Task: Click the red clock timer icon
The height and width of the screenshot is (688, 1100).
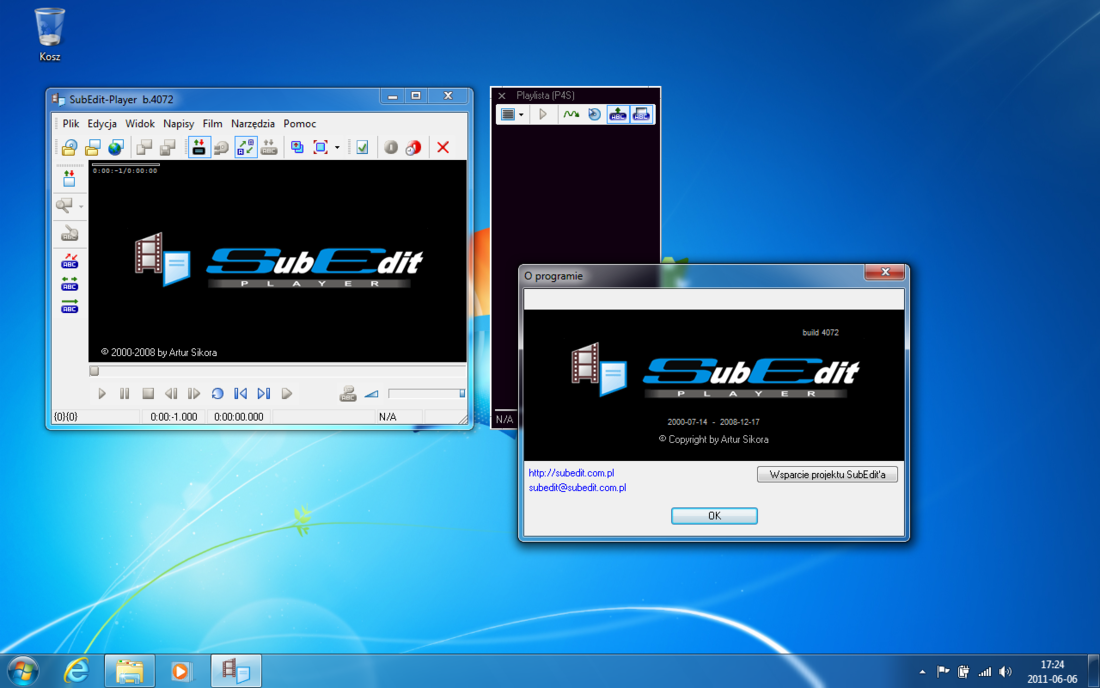Action: (414, 147)
